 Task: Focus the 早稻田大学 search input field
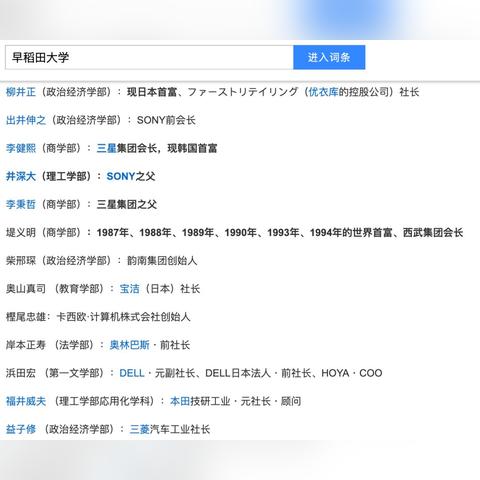coord(149,57)
